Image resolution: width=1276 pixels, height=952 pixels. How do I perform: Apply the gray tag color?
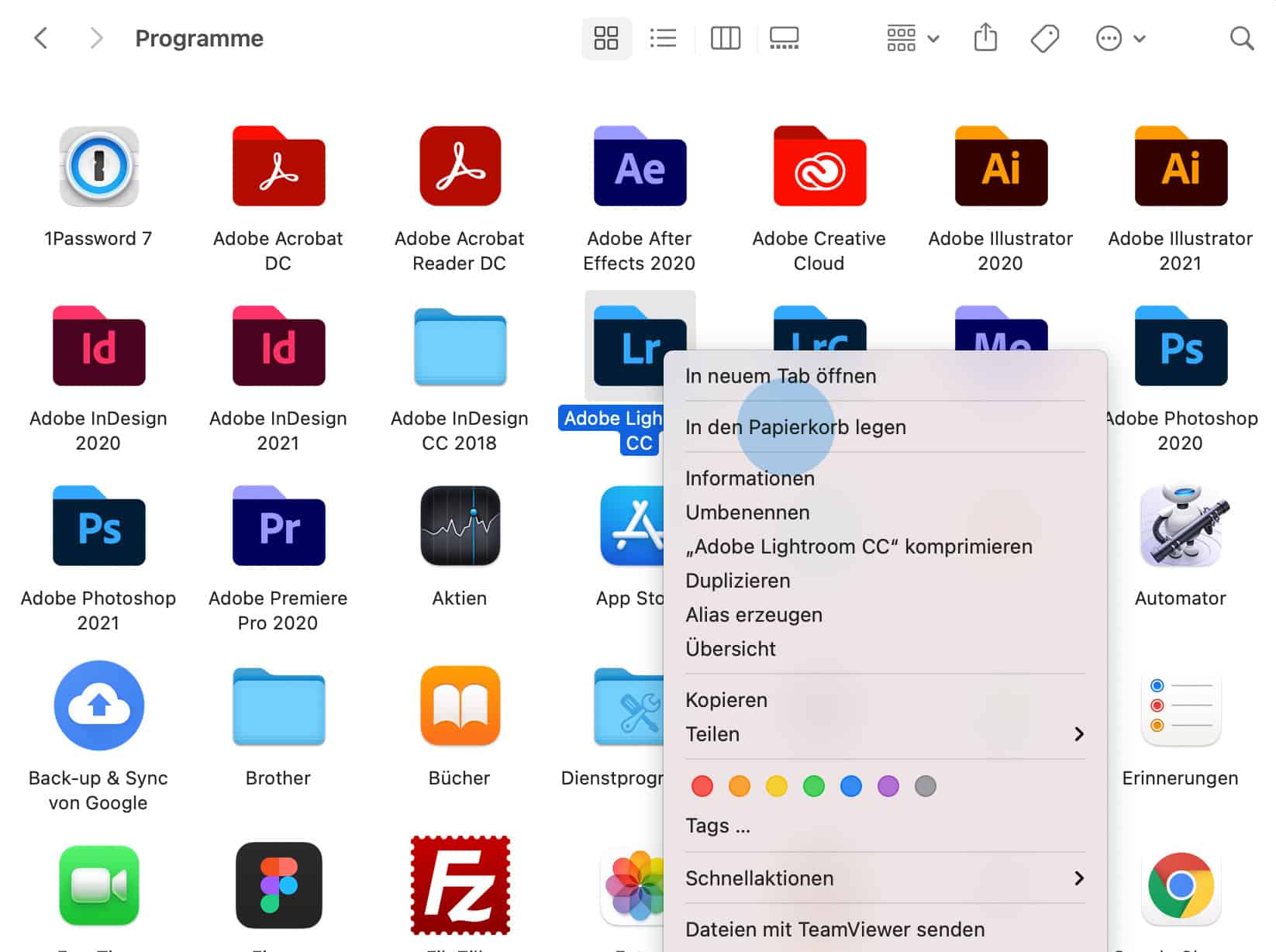pyautogui.click(x=926, y=786)
